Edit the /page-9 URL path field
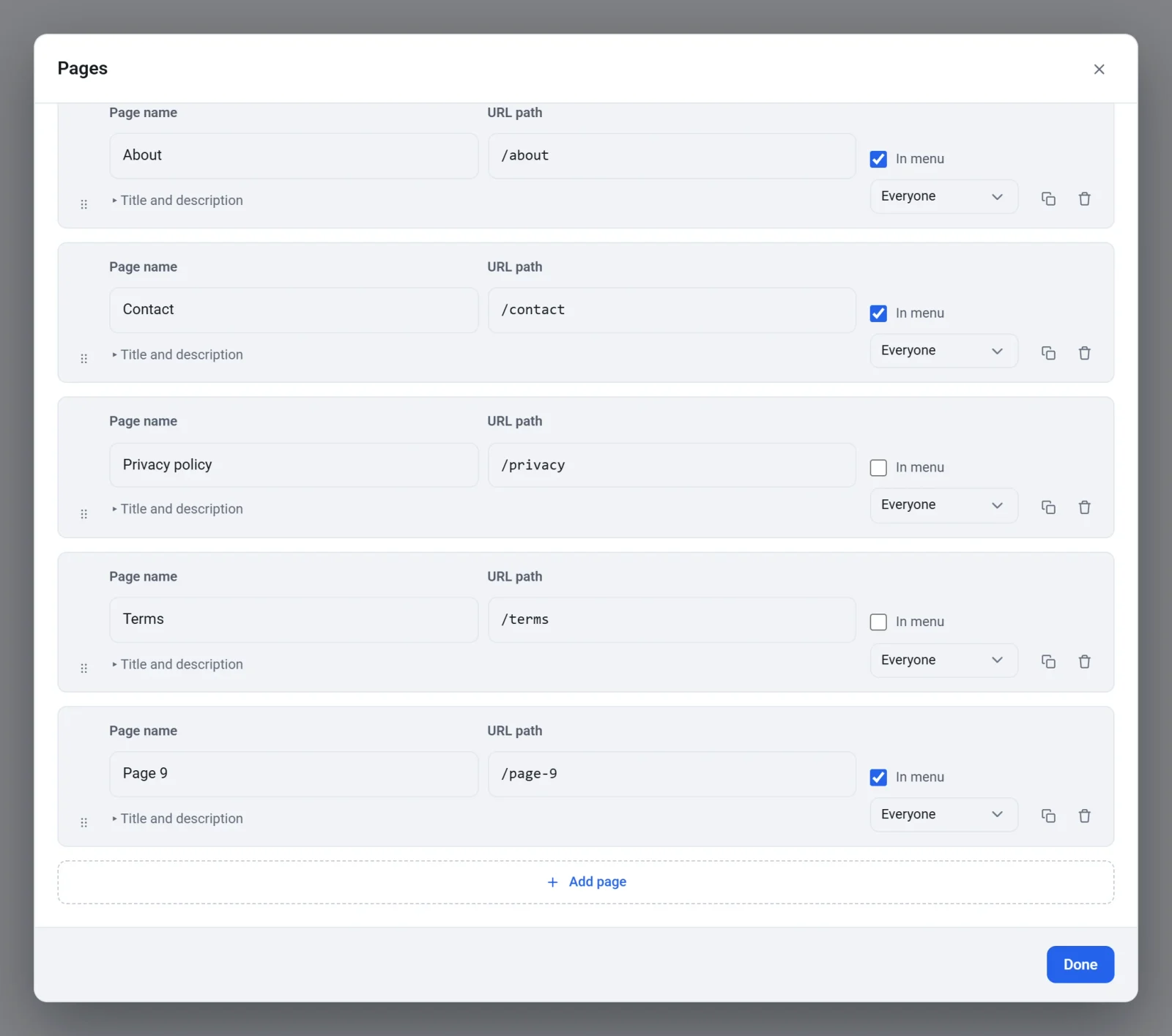The height and width of the screenshot is (1036, 1172). [672, 774]
